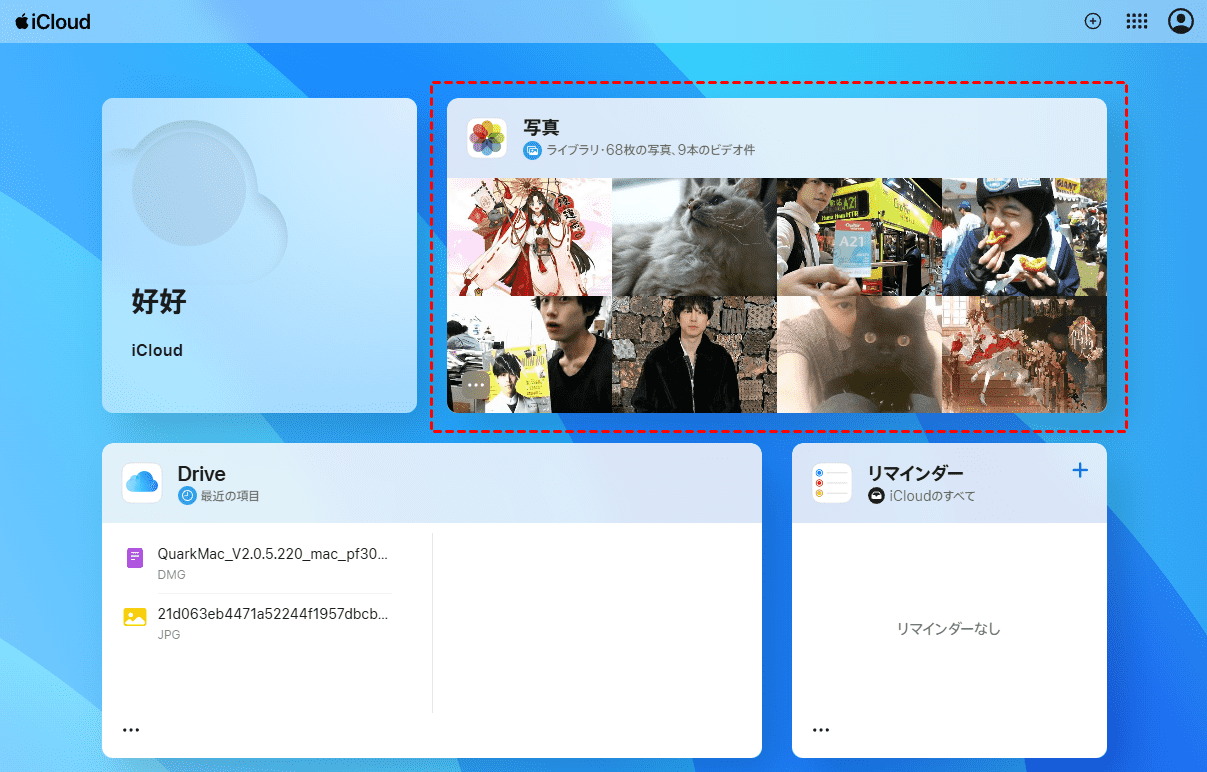Open the black cat selfie photo
Viewport: 1207px width, 772px height.
[859, 354]
